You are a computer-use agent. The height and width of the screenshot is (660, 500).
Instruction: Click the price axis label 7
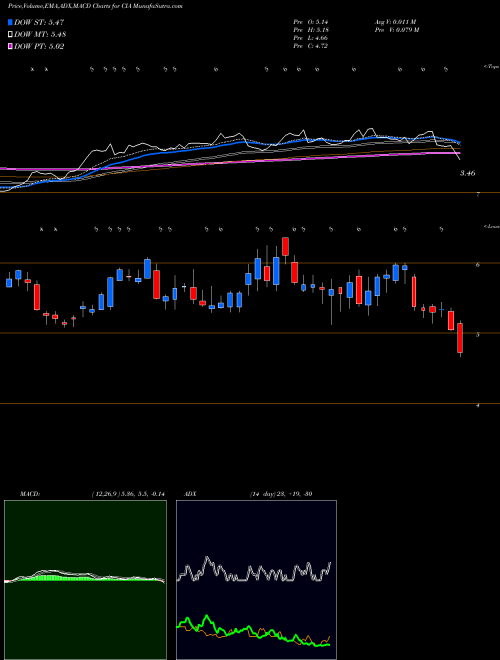click(x=478, y=194)
